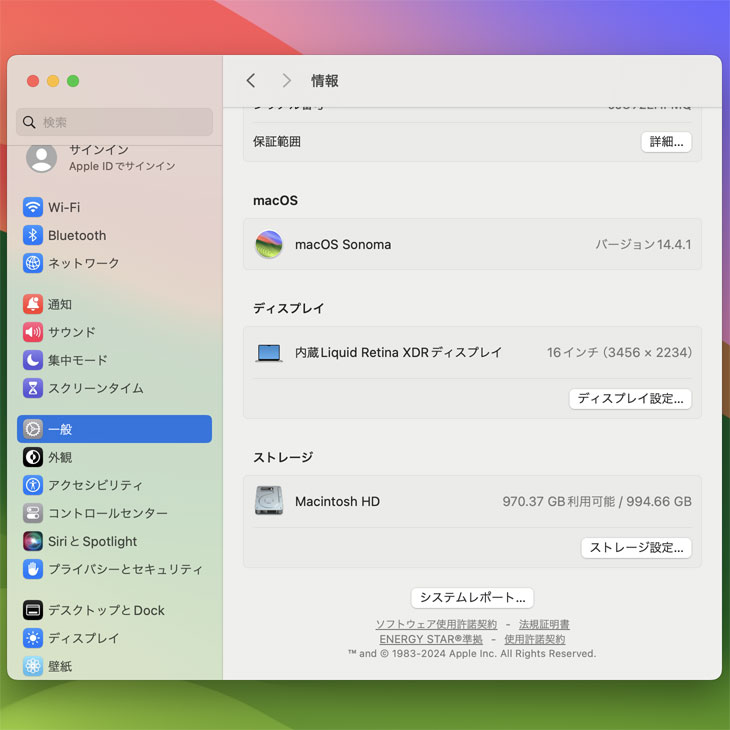This screenshot has height=730, width=730.
Task: Open the システムレポート… button
Action: pyautogui.click(x=472, y=597)
